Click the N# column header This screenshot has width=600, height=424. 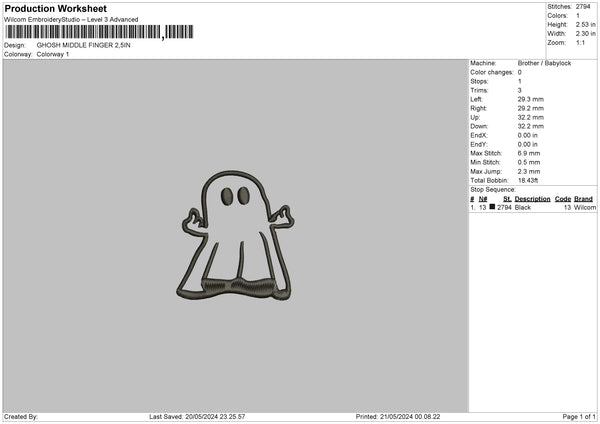pyautogui.click(x=483, y=199)
